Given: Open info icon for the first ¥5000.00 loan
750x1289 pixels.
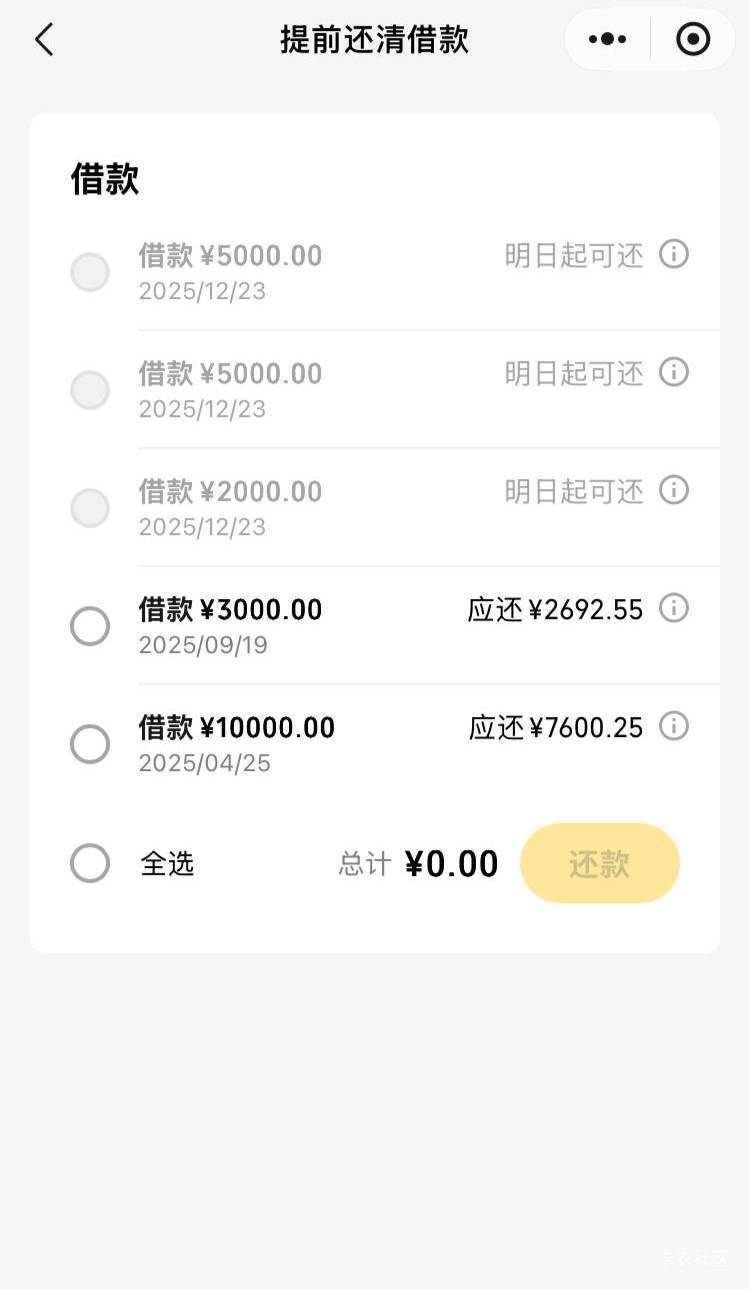Looking at the screenshot, I should 674,255.
